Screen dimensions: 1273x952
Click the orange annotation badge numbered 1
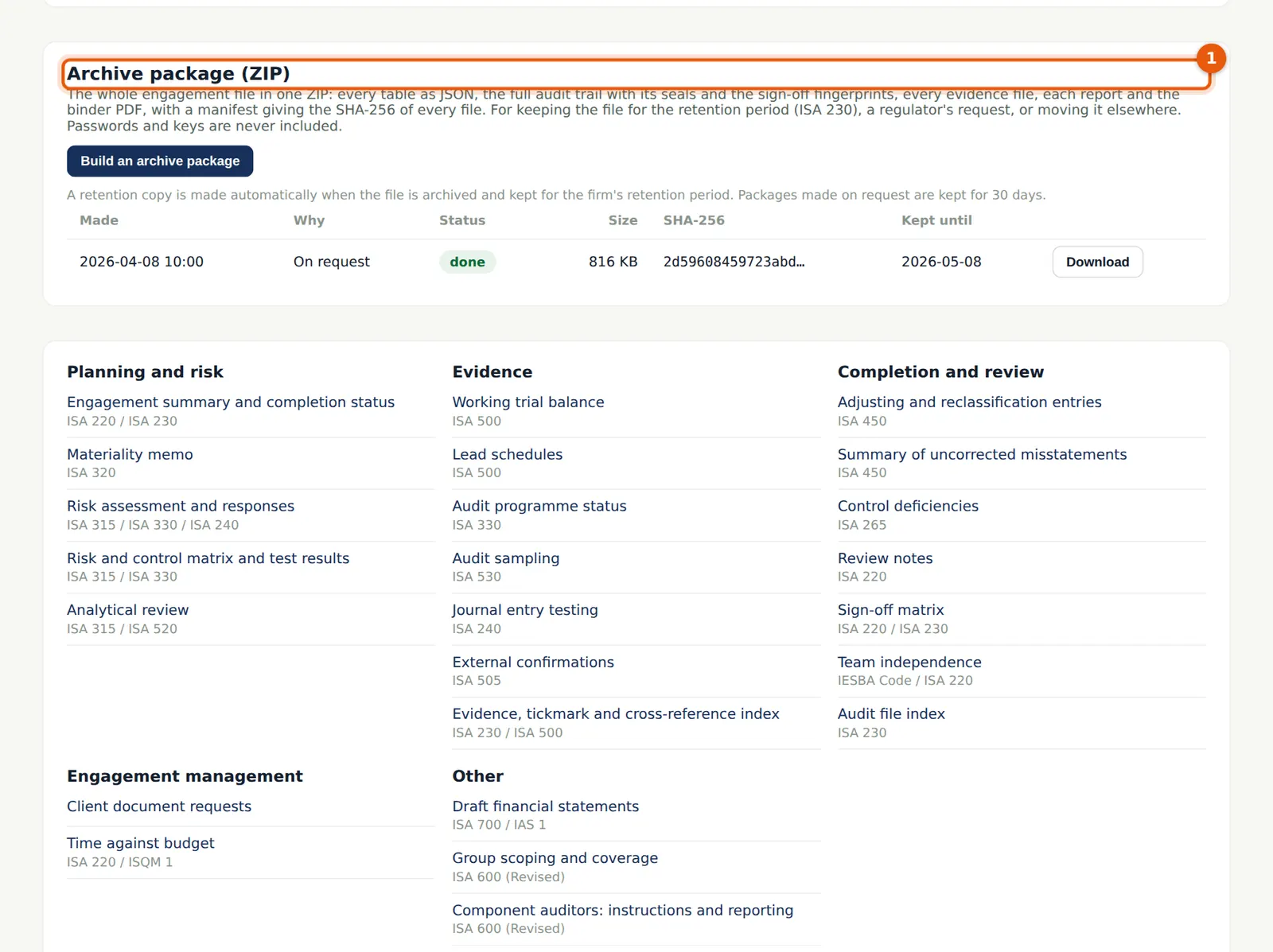tap(1211, 58)
